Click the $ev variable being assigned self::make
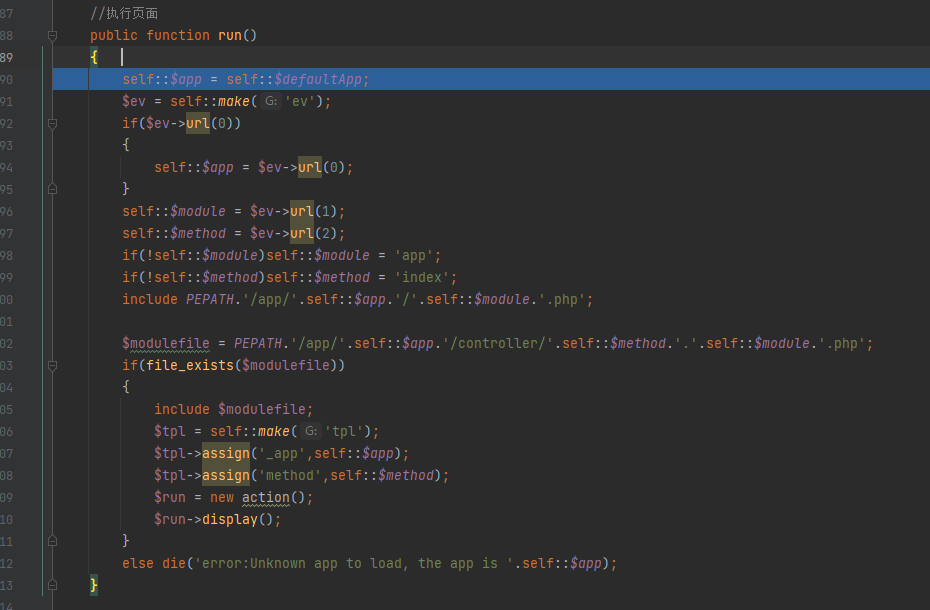The image size is (930, 610). (x=134, y=101)
